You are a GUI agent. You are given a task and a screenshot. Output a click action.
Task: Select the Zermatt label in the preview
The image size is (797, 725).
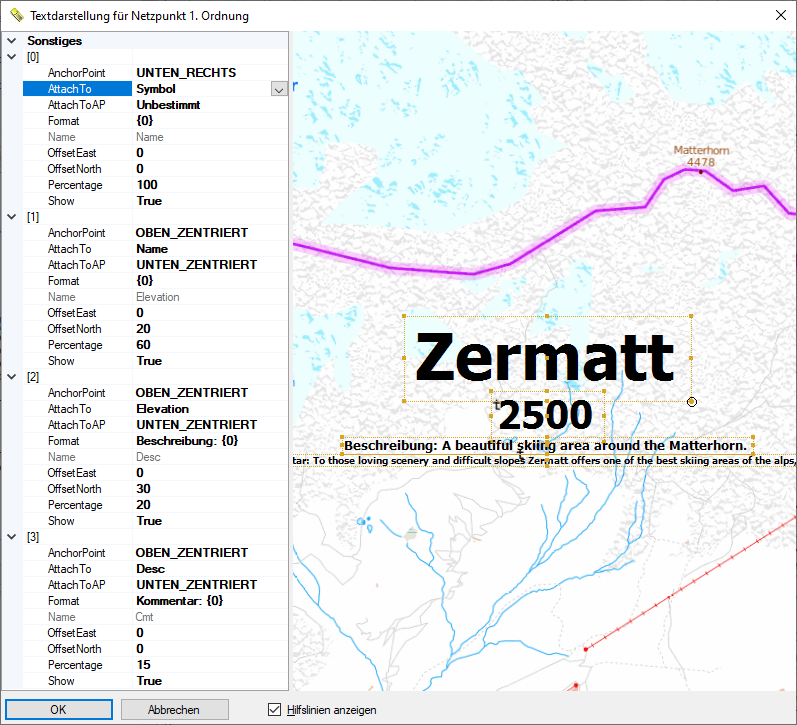544,358
